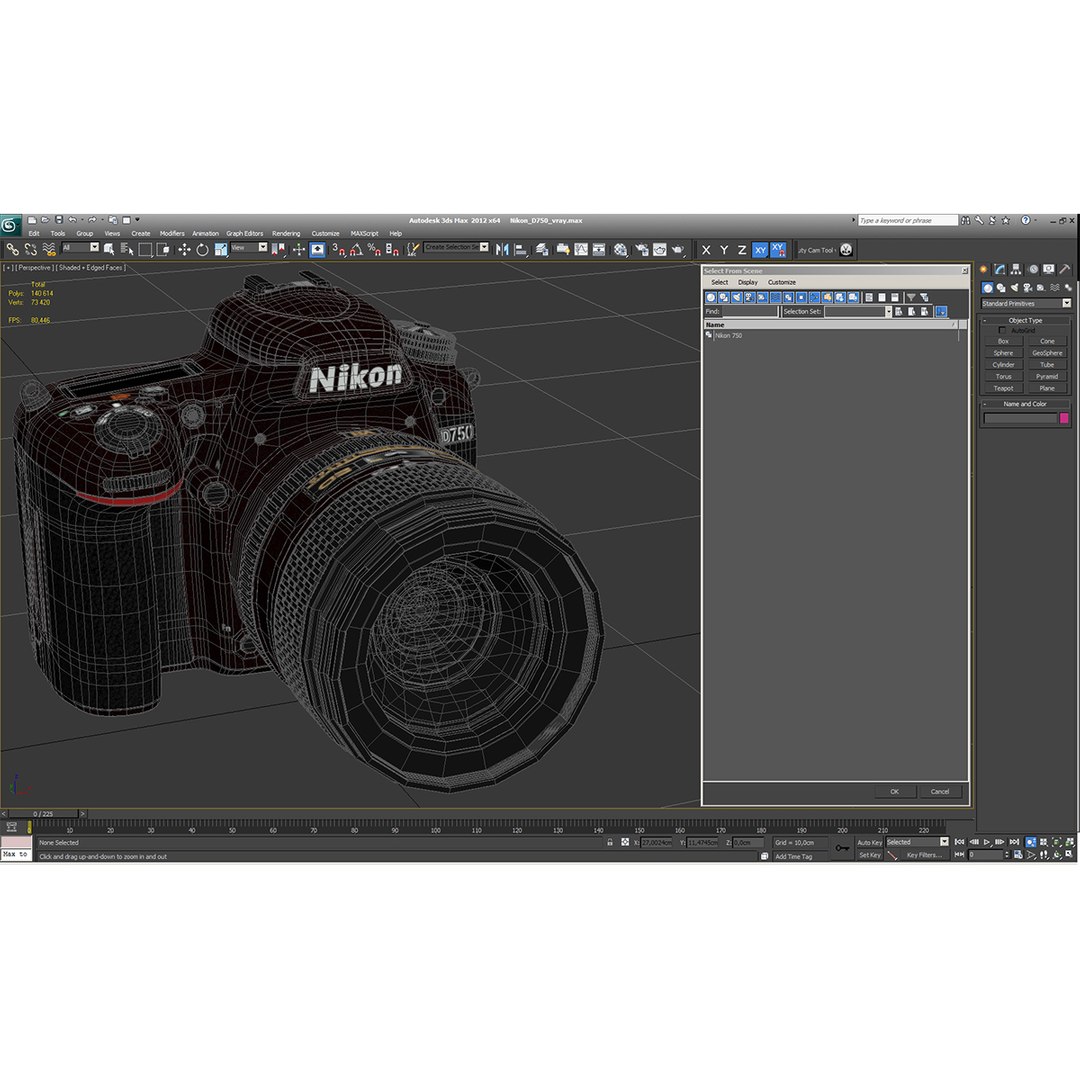Open the Selection Set dropdown in dialog
The height and width of the screenshot is (1080, 1080).
coord(858,312)
